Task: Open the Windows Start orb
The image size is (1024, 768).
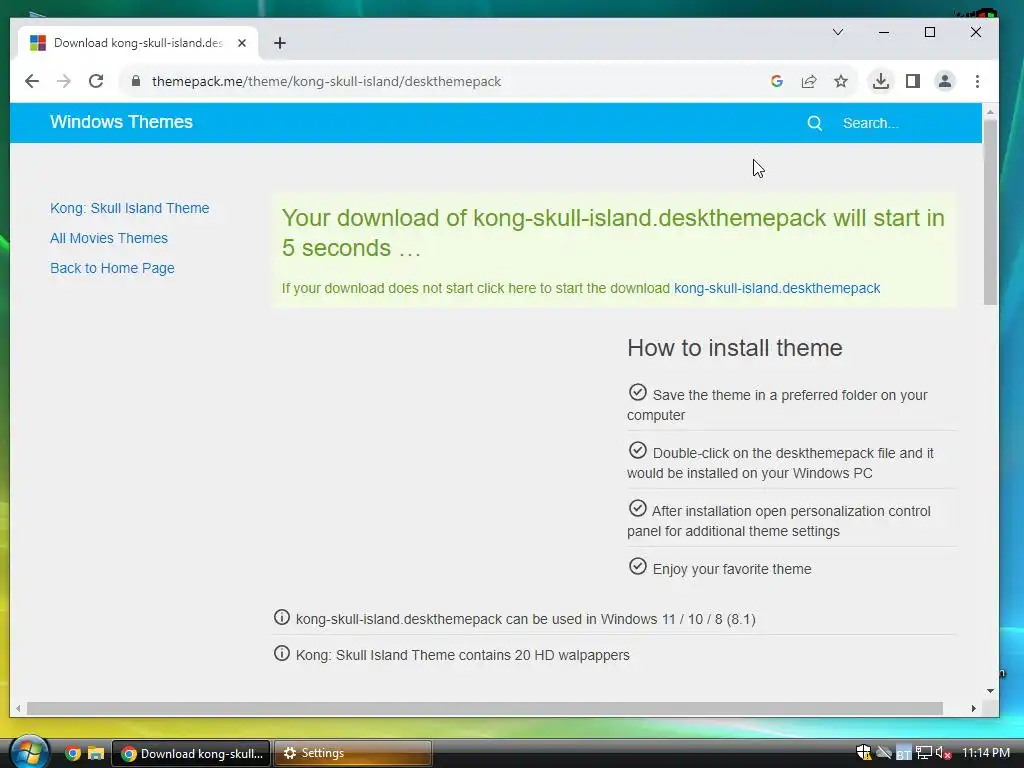Action: [29, 752]
